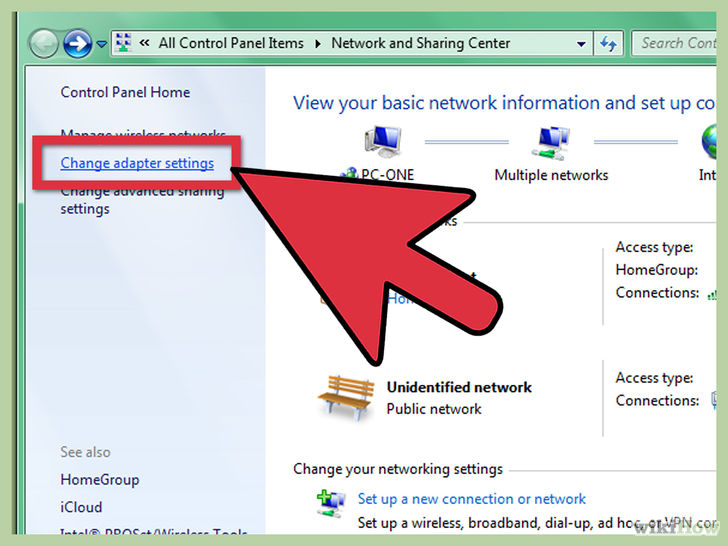728x546 pixels.
Task: Open iCloud link in See also
Action: [x=81, y=507]
